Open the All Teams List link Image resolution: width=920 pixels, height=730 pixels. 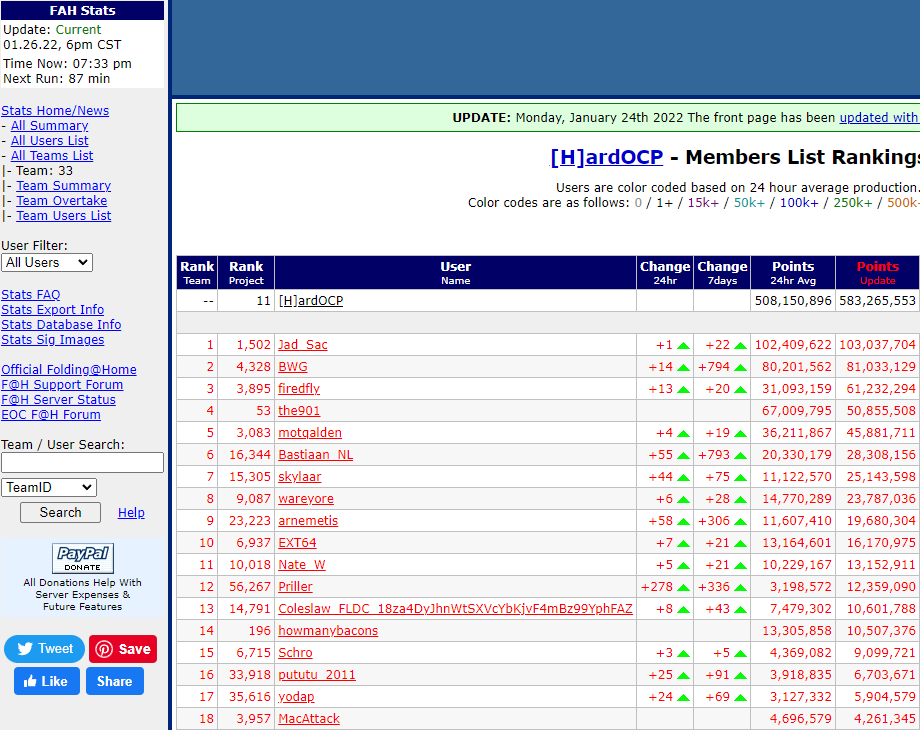click(x=52, y=156)
